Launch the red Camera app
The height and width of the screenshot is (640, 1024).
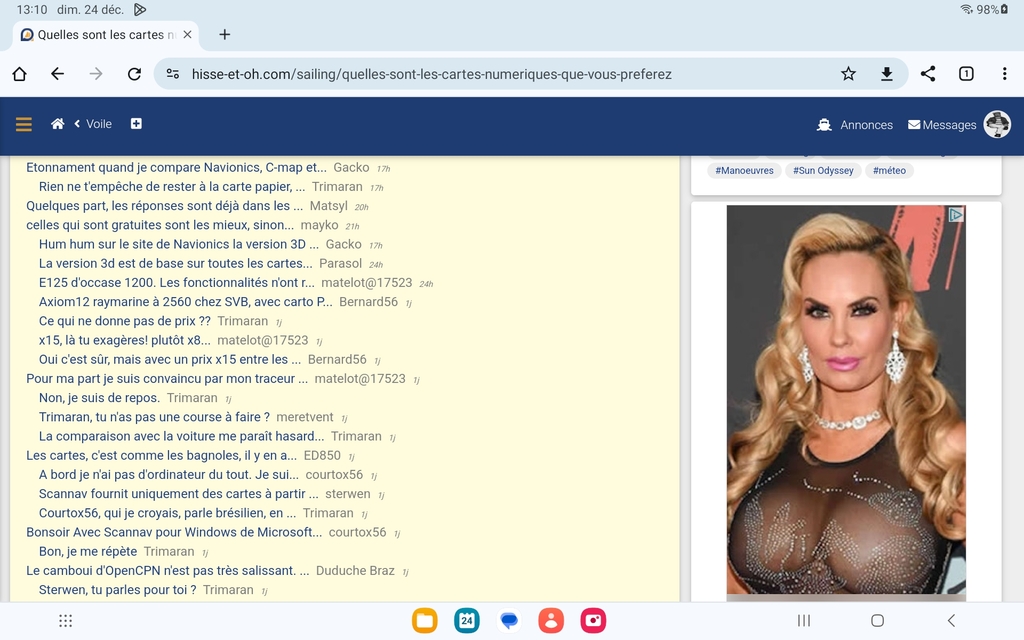pos(593,620)
